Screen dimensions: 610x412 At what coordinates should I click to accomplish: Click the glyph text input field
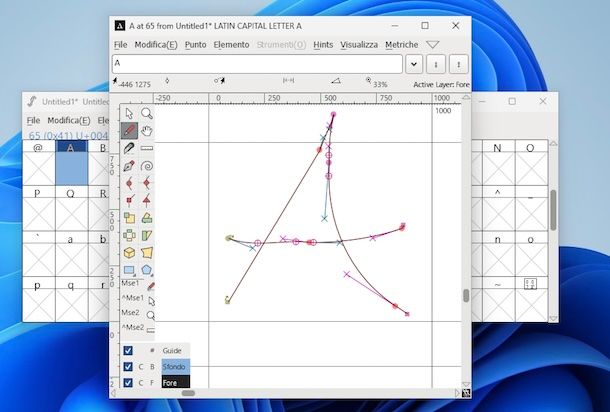coord(257,64)
